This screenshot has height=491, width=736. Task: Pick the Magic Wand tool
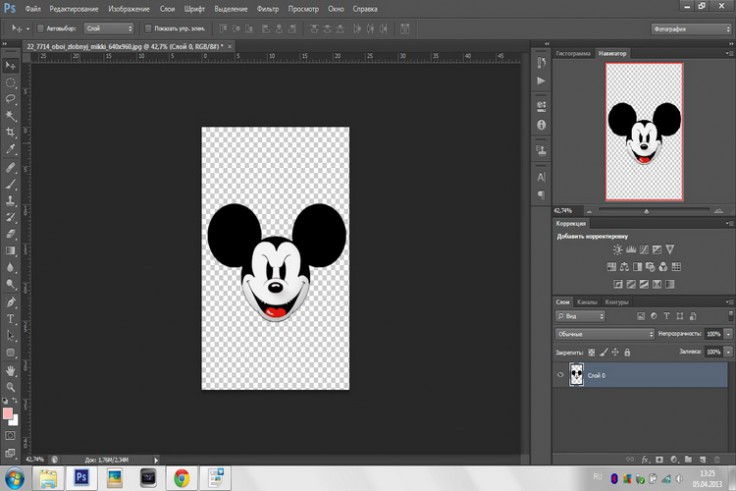(x=11, y=116)
